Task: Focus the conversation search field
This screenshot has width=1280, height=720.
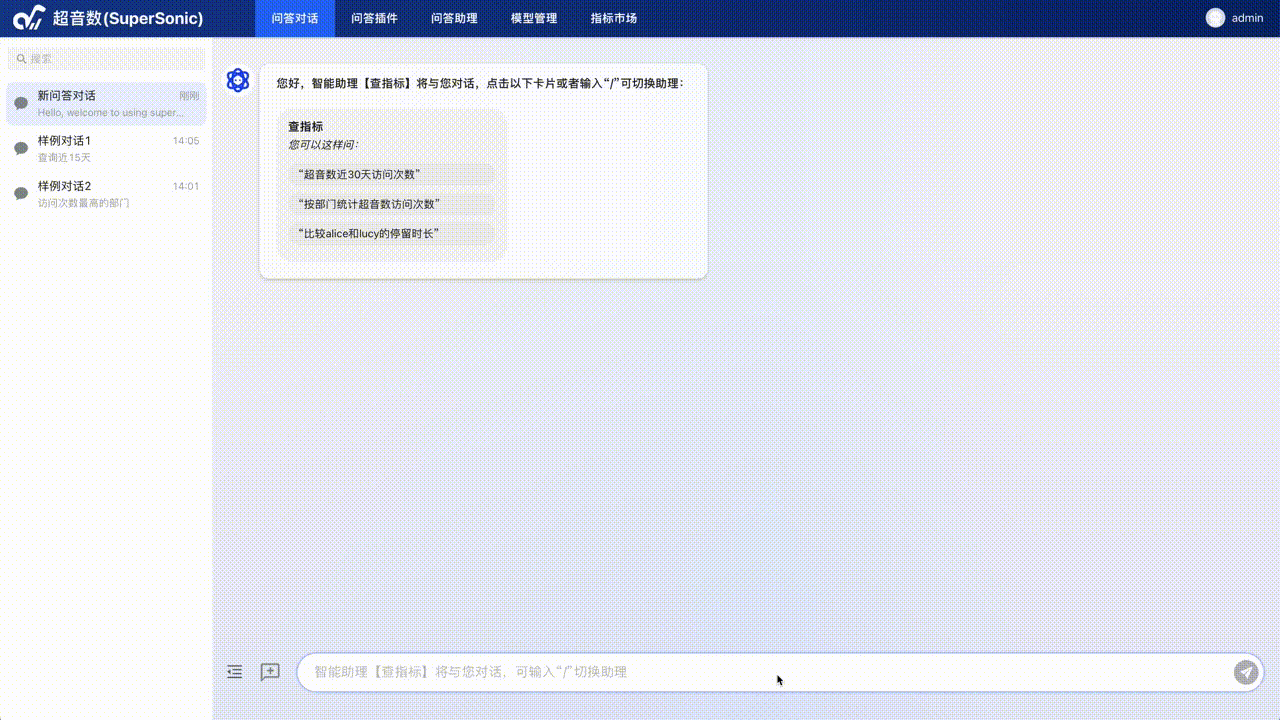Action: tap(108, 59)
